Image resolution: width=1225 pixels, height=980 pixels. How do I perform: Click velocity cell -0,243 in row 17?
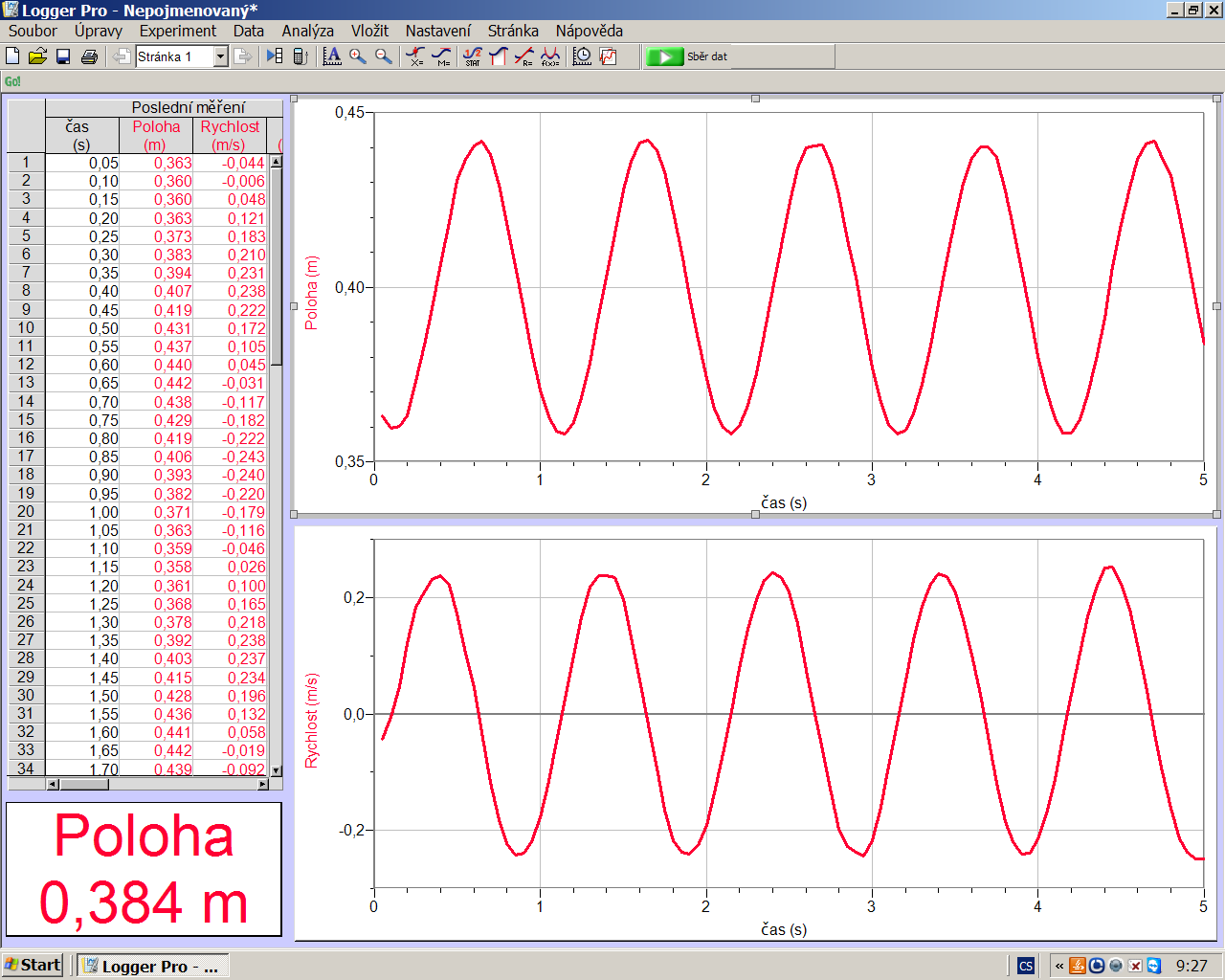pyautogui.click(x=230, y=457)
